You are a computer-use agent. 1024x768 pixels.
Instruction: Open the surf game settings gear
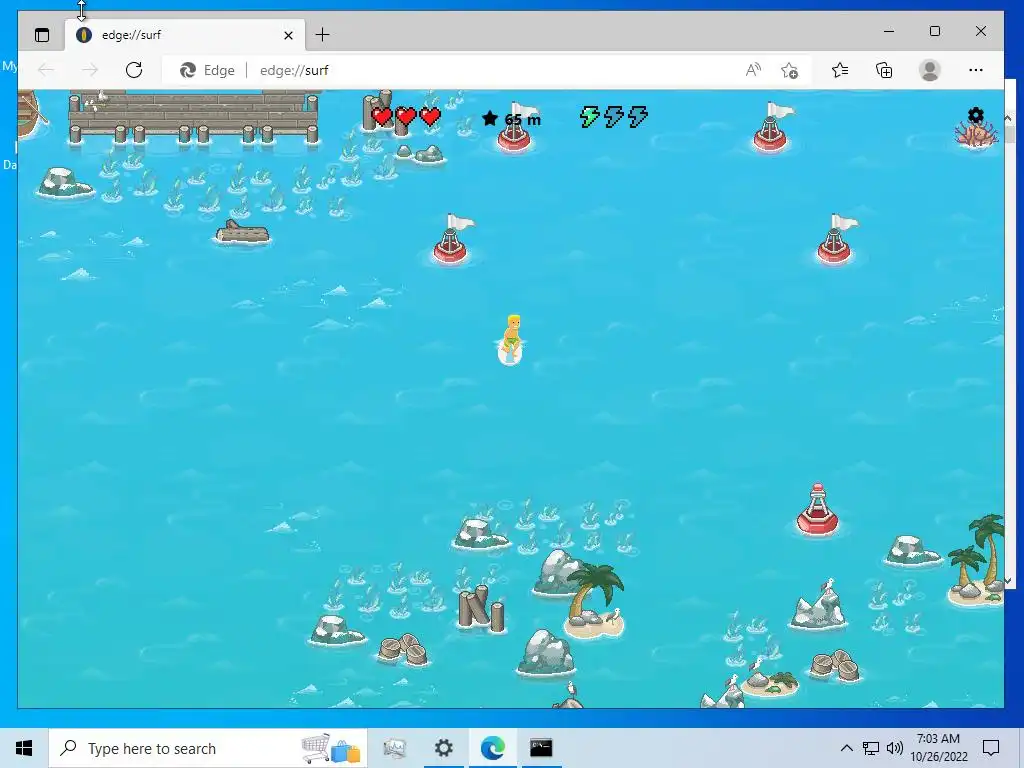pos(975,116)
